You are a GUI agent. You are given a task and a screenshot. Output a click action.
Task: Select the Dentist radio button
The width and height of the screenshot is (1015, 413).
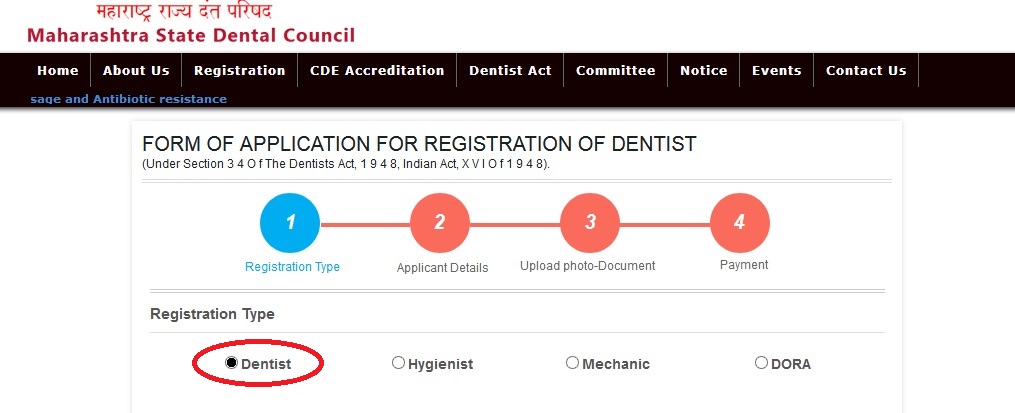point(232,363)
